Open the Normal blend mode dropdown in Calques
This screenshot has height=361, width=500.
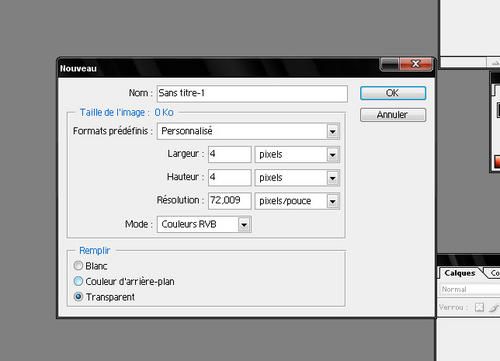[x=470, y=289]
